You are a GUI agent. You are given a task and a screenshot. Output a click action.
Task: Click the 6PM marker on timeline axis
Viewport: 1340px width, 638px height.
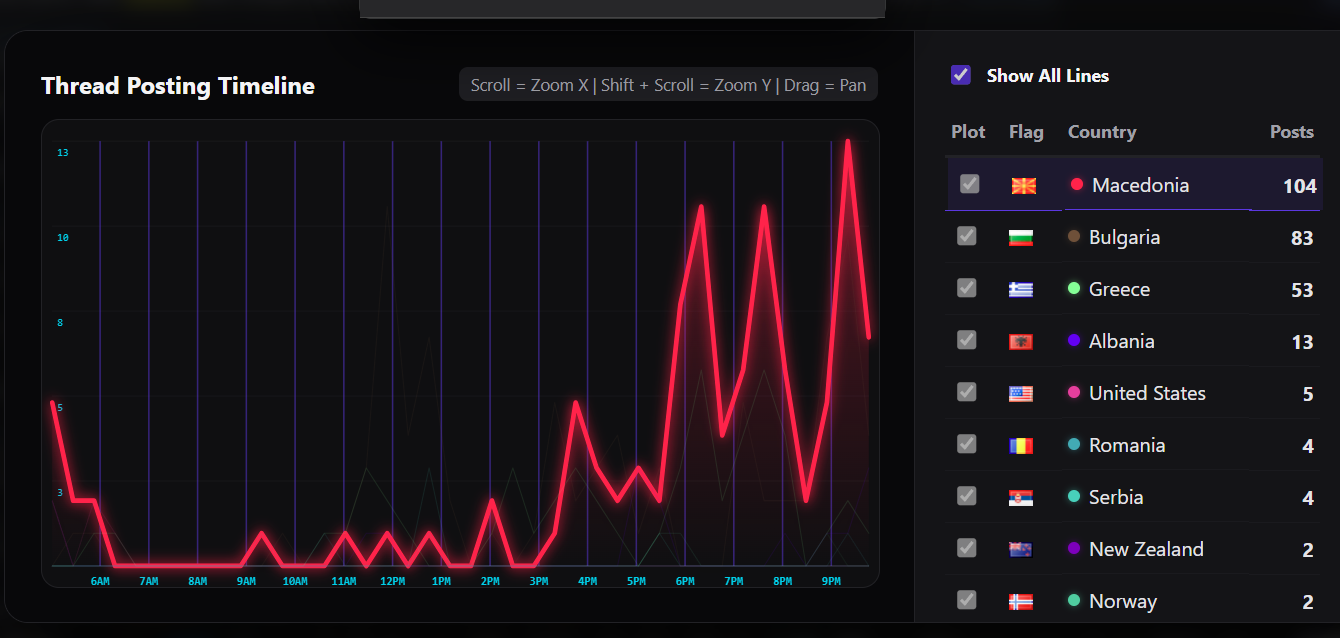(x=685, y=581)
